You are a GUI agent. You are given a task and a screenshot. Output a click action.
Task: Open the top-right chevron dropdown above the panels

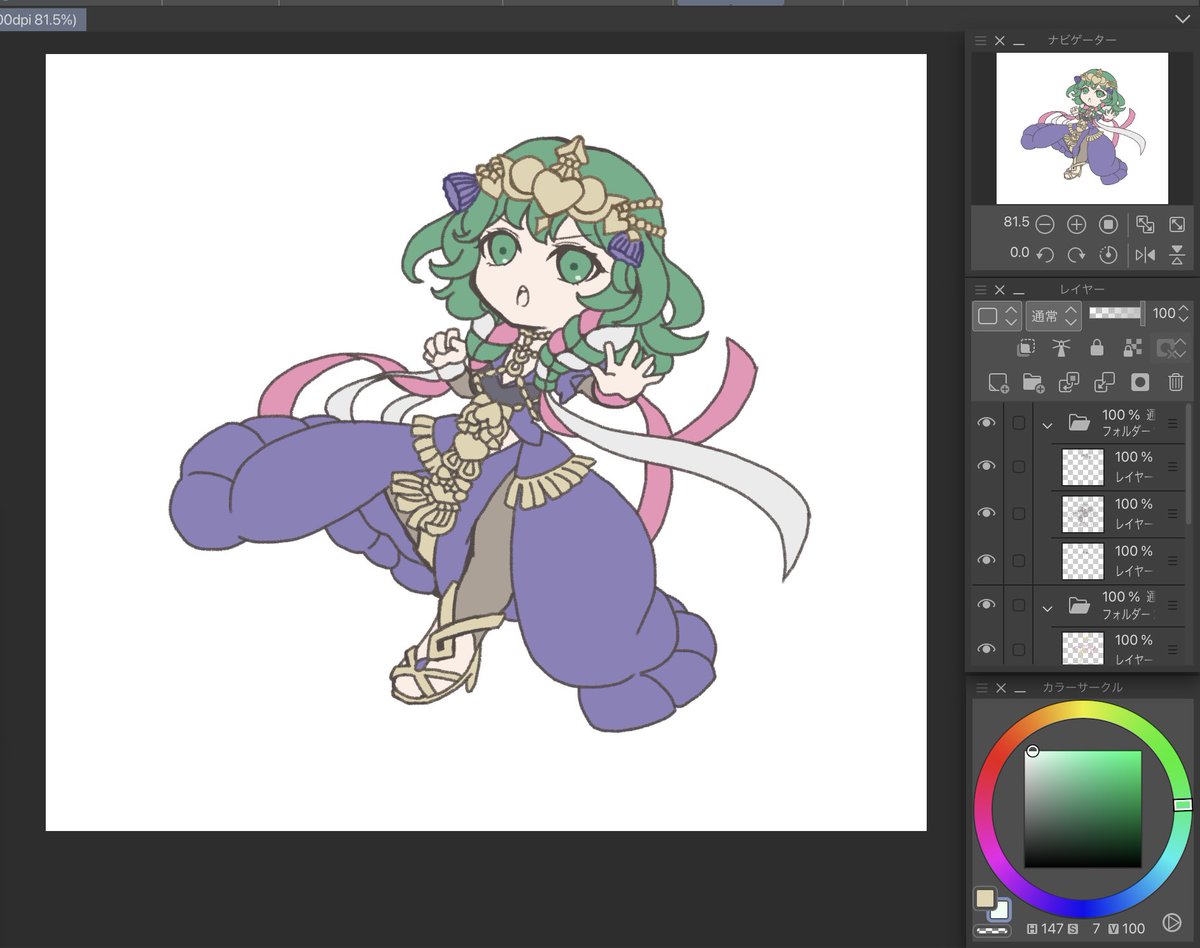[x=1182, y=18]
